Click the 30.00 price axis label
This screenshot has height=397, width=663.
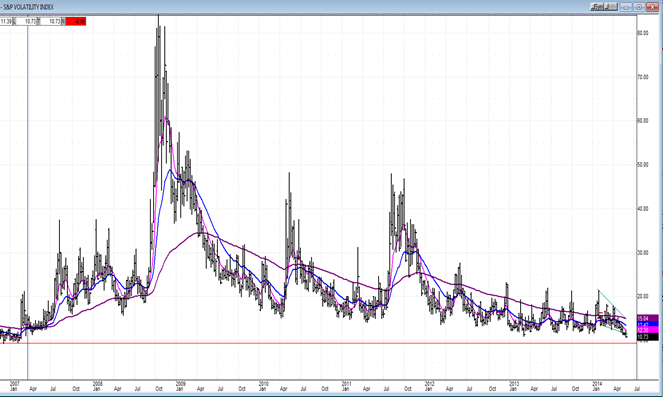tap(643, 252)
